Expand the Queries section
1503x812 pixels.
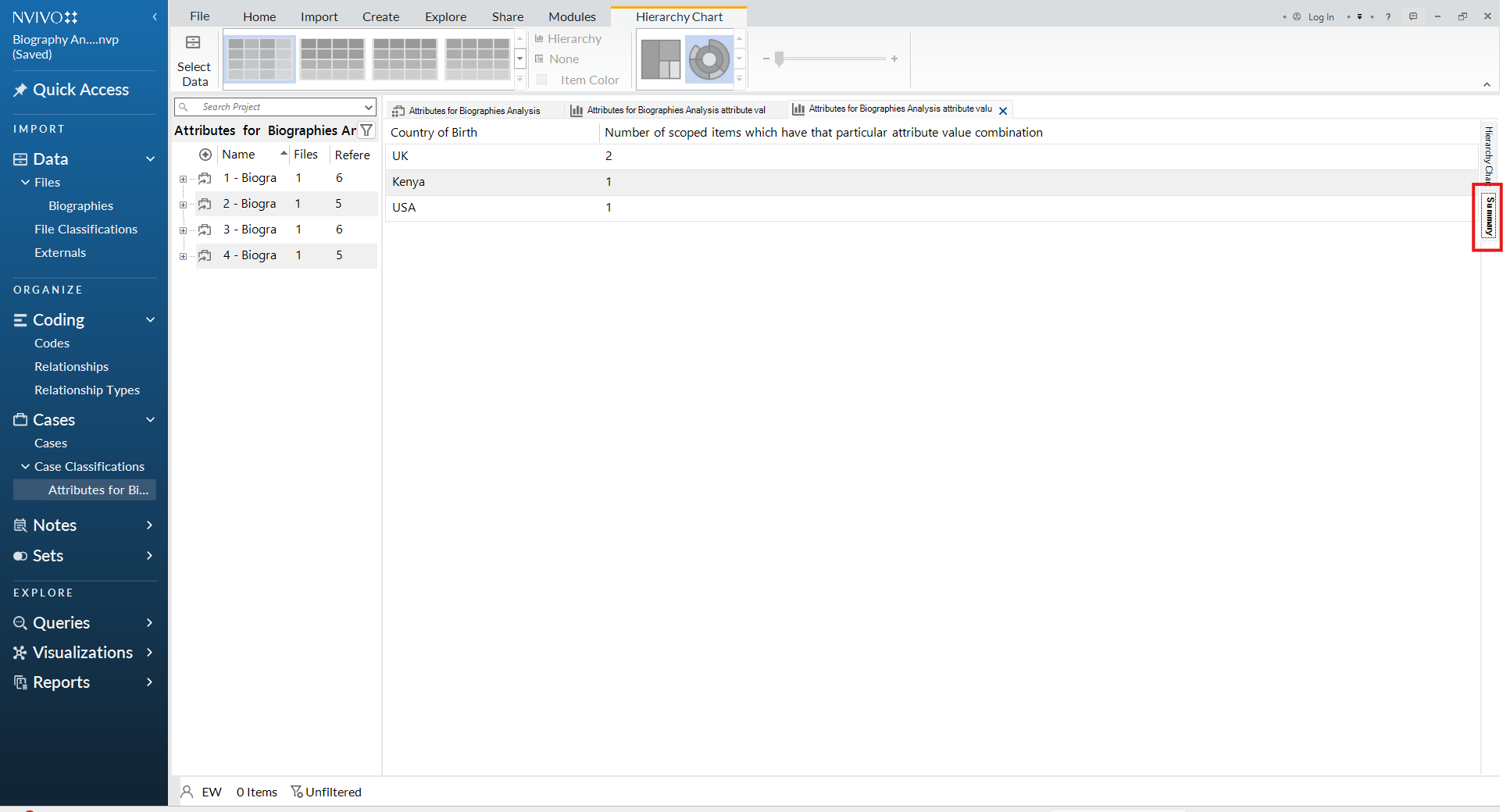149,623
